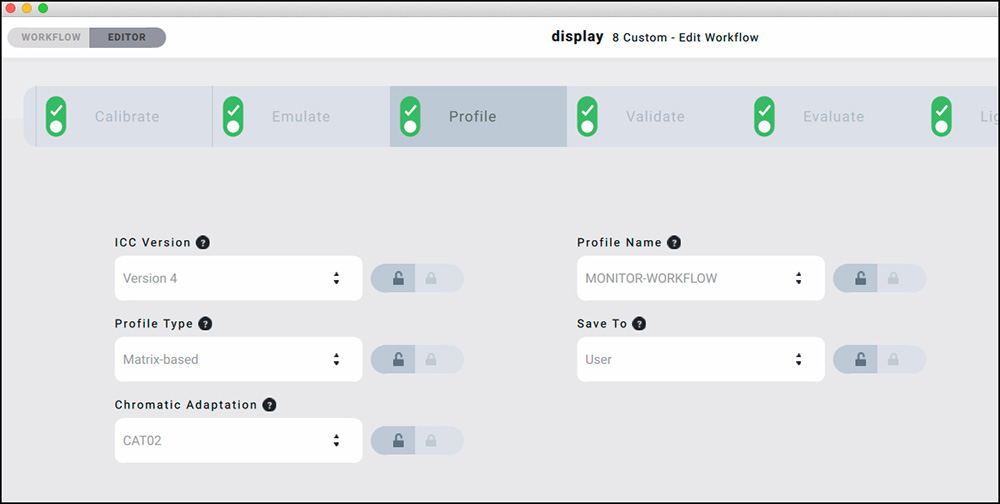Open help for Profile Name
Image resolution: width=1000 pixels, height=504 pixels.
pos(673,242)
